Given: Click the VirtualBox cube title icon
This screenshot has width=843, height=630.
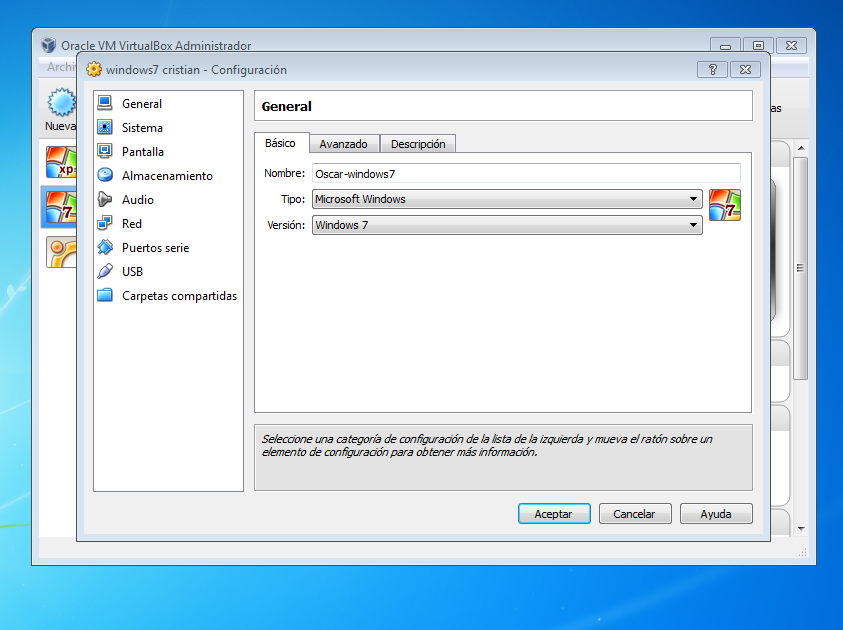Looking at the screenshot, I should tap(48, 45).
